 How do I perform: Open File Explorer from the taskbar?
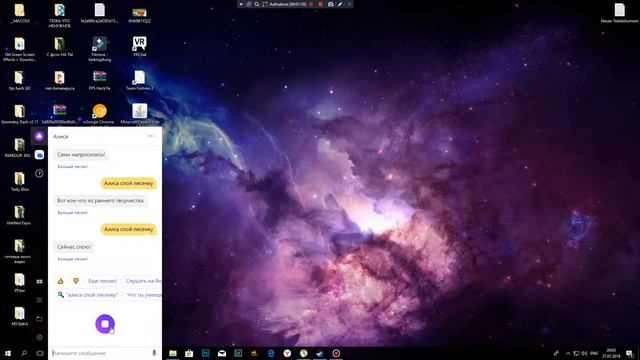173,353
